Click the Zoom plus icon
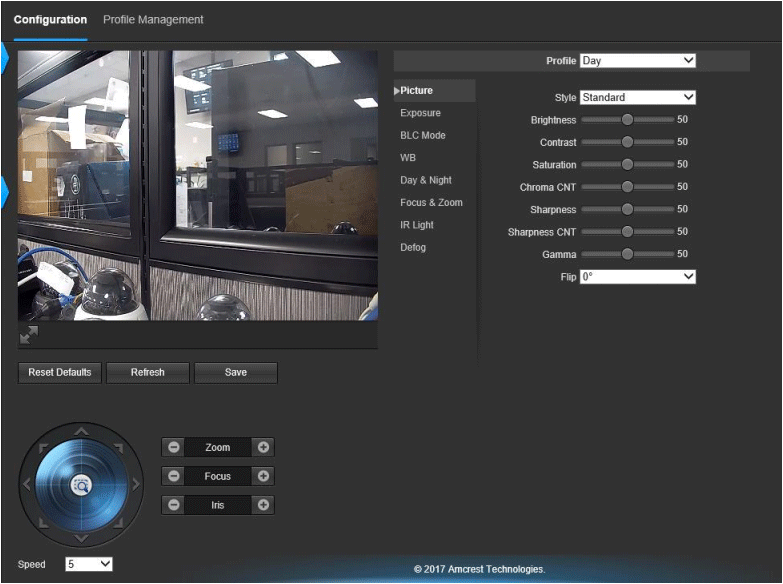Viewport: 783px width, 584px height. (x=263, y=447)
